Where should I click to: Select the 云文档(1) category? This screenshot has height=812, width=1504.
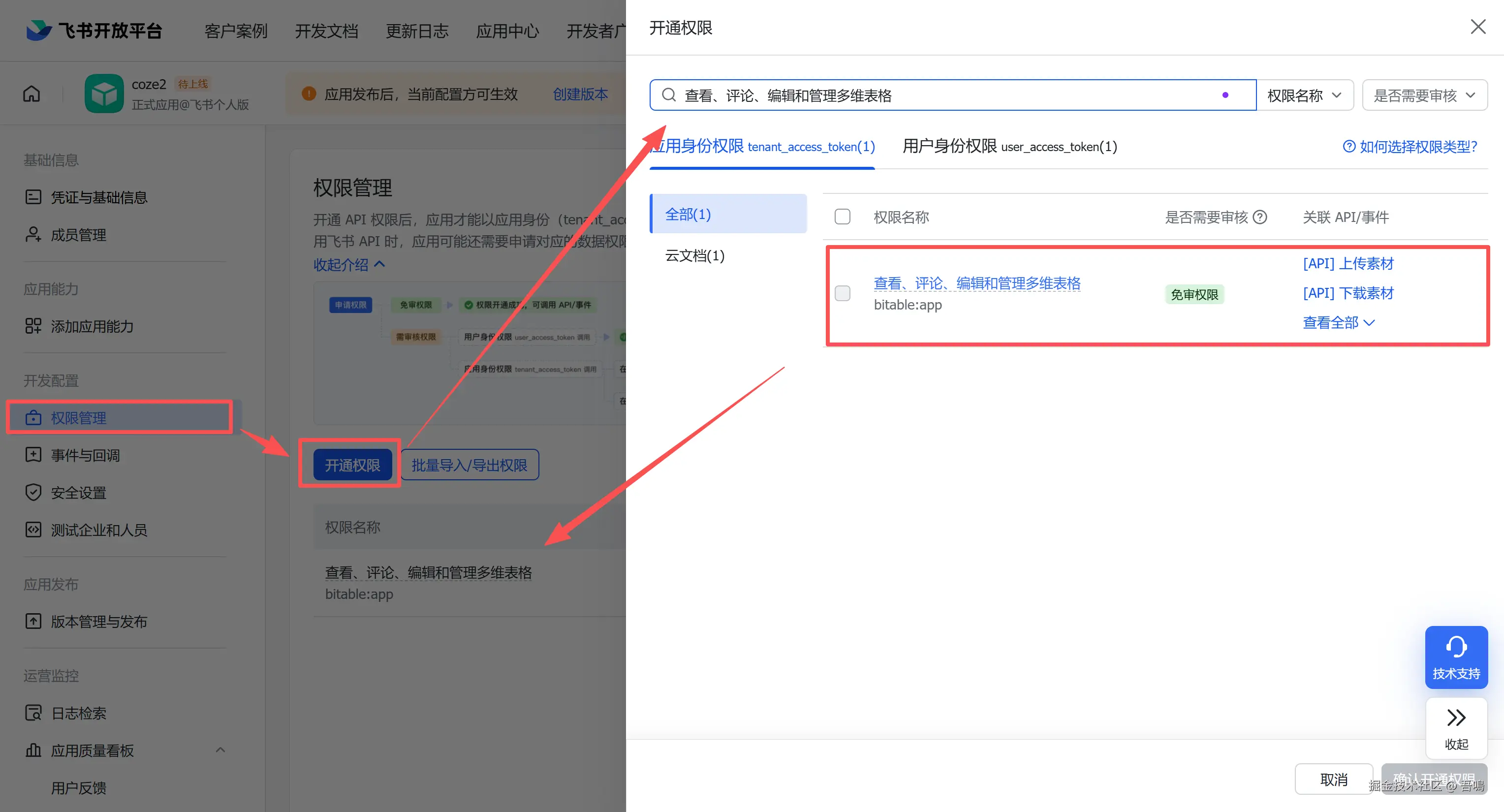pyautogui.click(x=695, y=256)
